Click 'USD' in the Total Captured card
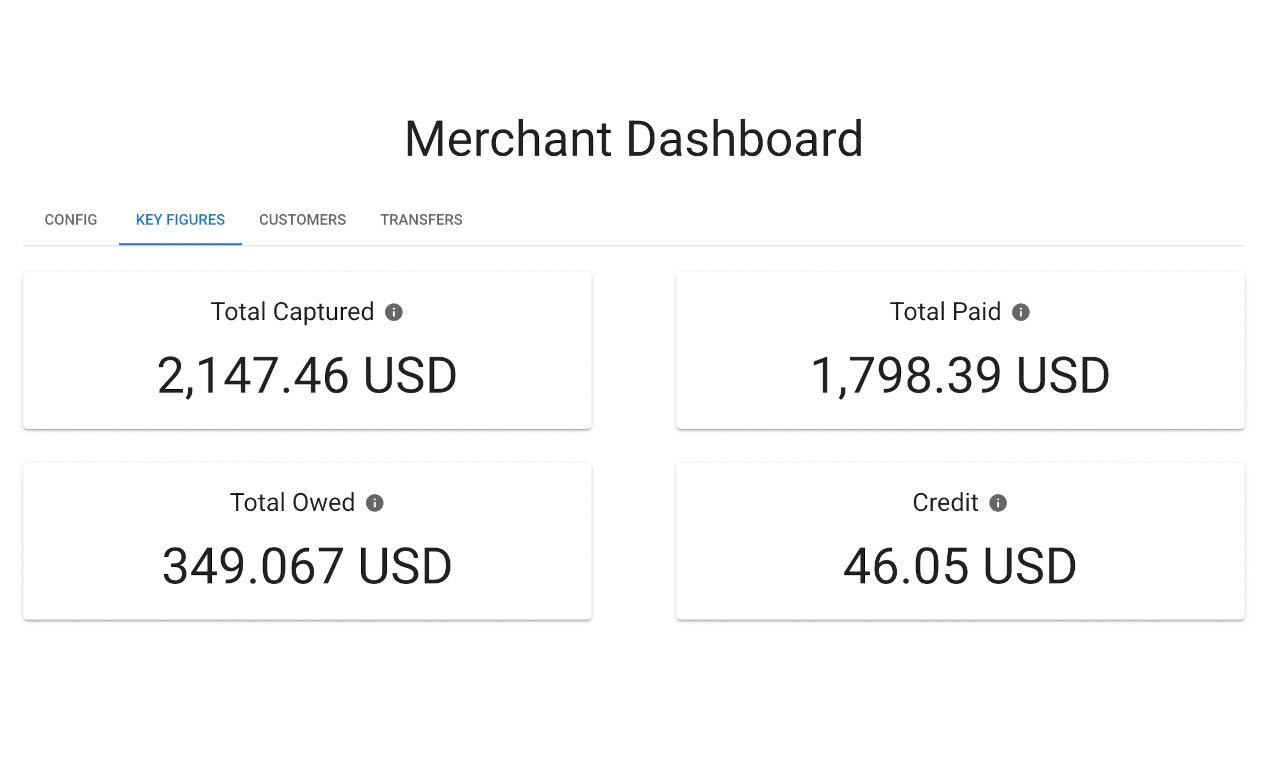Image resolution: width=1270 pixels, height=760 pixels. 410,377
